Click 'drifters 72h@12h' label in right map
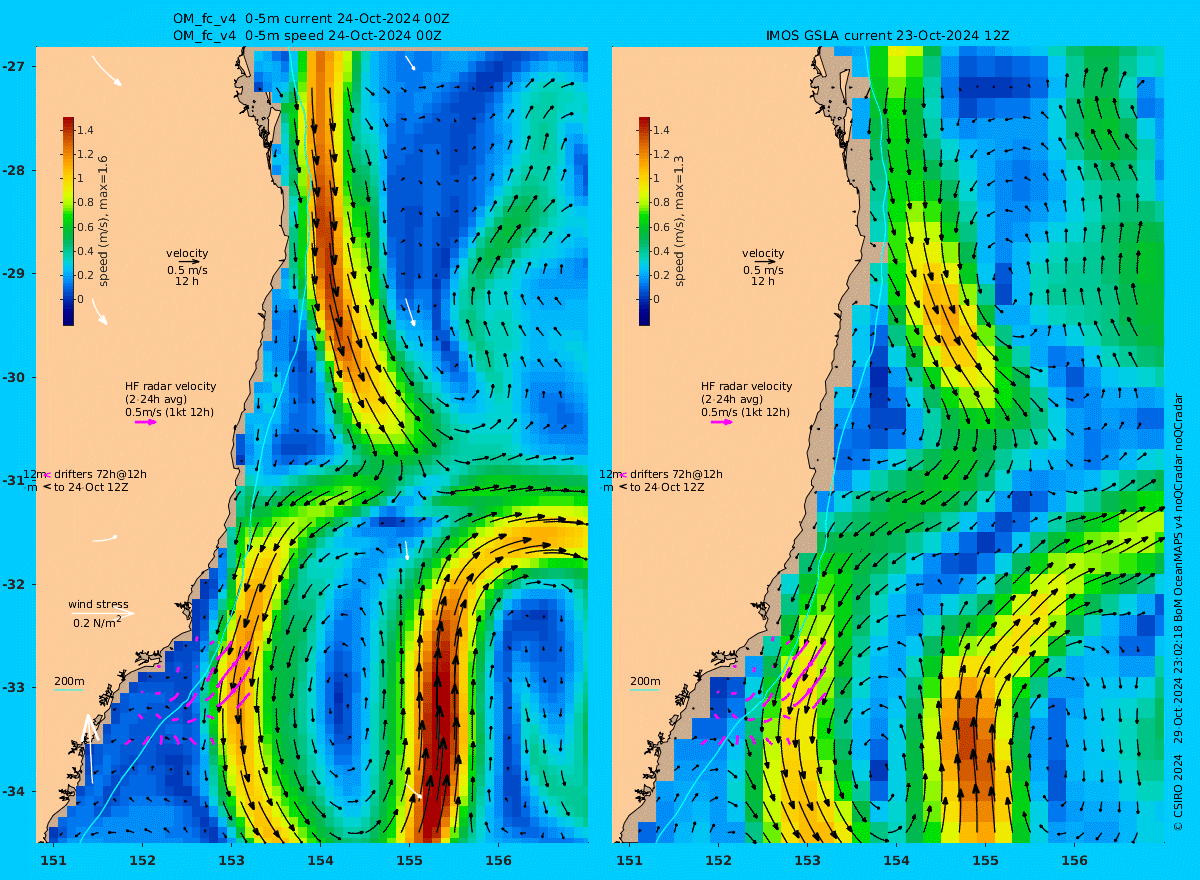The height and width of the screenshot is (880, 1200). (675, 474)
